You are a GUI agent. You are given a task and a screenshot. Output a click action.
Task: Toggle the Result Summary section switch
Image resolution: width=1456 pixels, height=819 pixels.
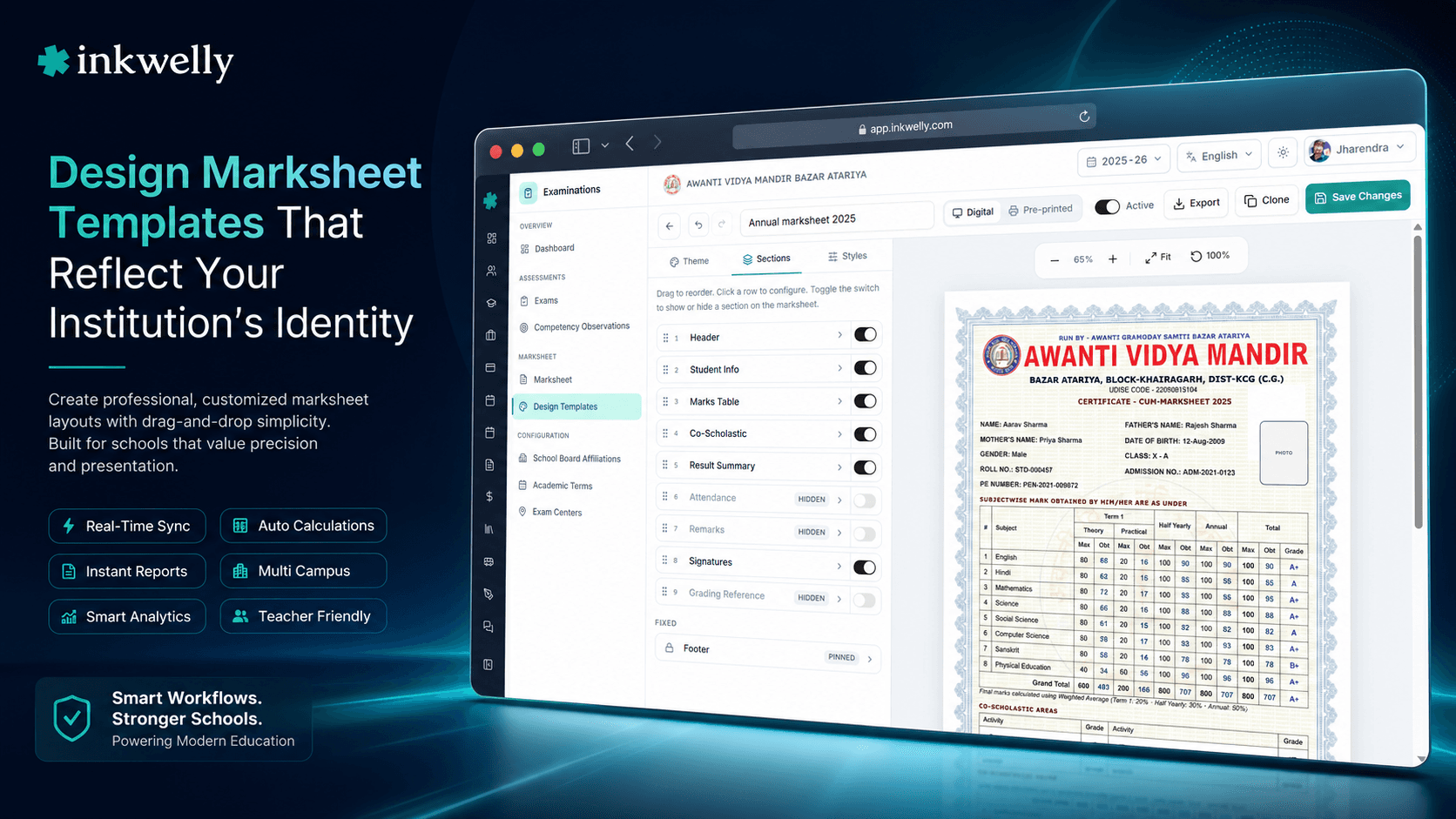[x=865, y=467]
